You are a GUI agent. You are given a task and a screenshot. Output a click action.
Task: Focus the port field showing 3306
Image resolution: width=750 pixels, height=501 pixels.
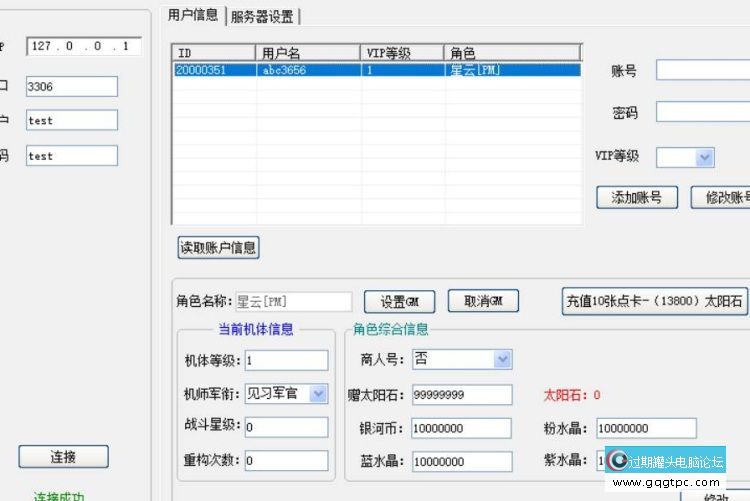pyautogui.click(x=71, y=87)
